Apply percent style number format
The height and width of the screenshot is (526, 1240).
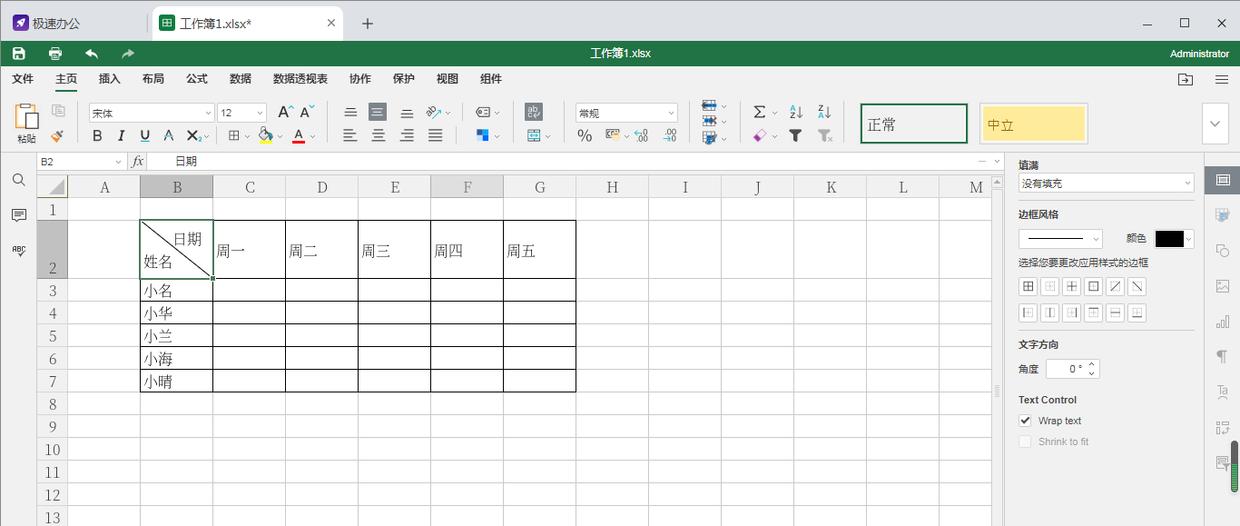coord(585,136)
